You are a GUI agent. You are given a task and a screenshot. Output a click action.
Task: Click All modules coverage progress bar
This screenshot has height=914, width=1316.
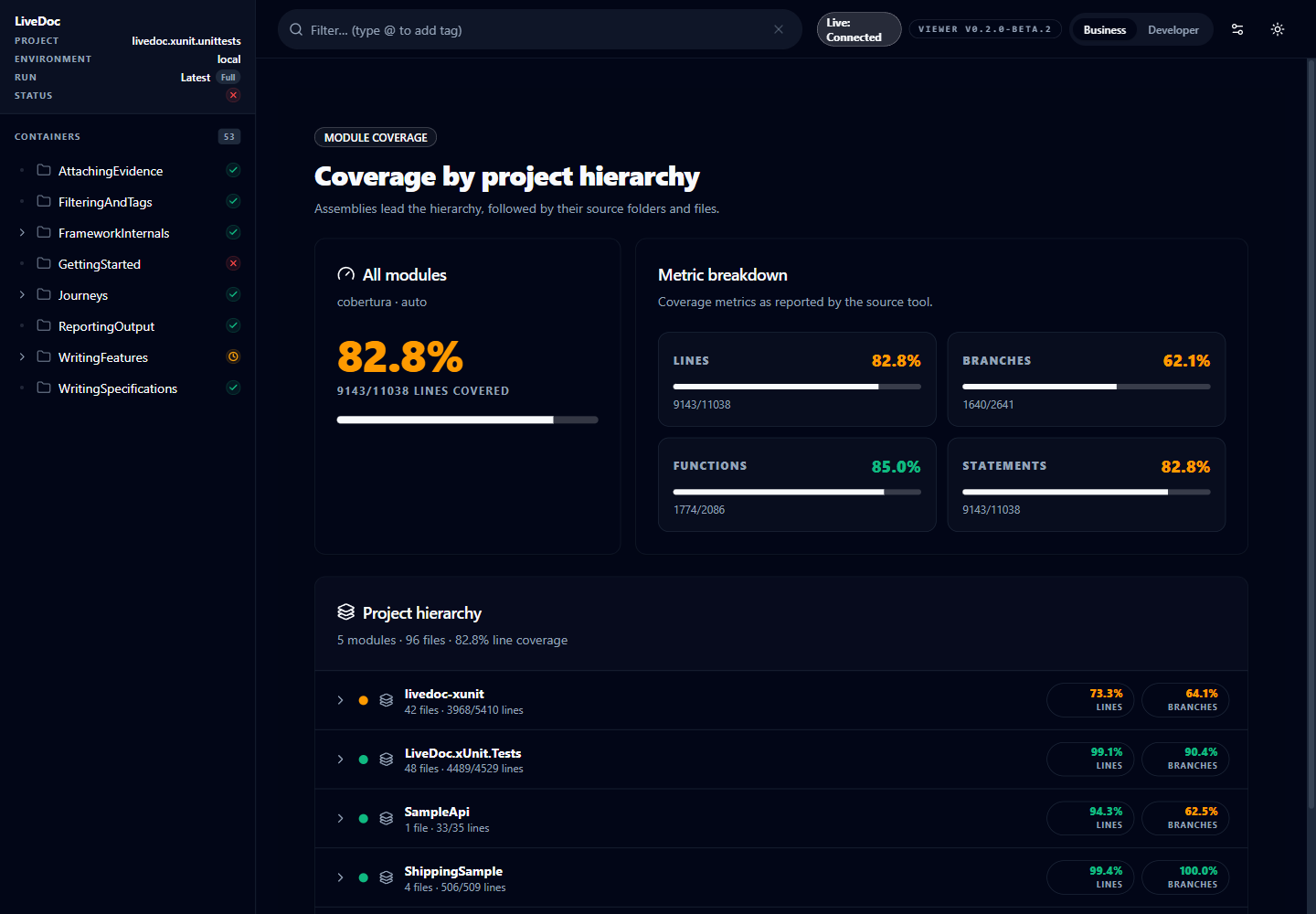tap(467, 420)
